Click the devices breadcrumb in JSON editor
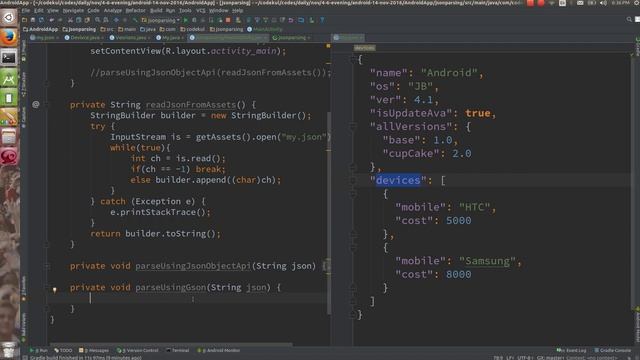The height and width of the screenshot is (360, 640). (x=364, y=48)
